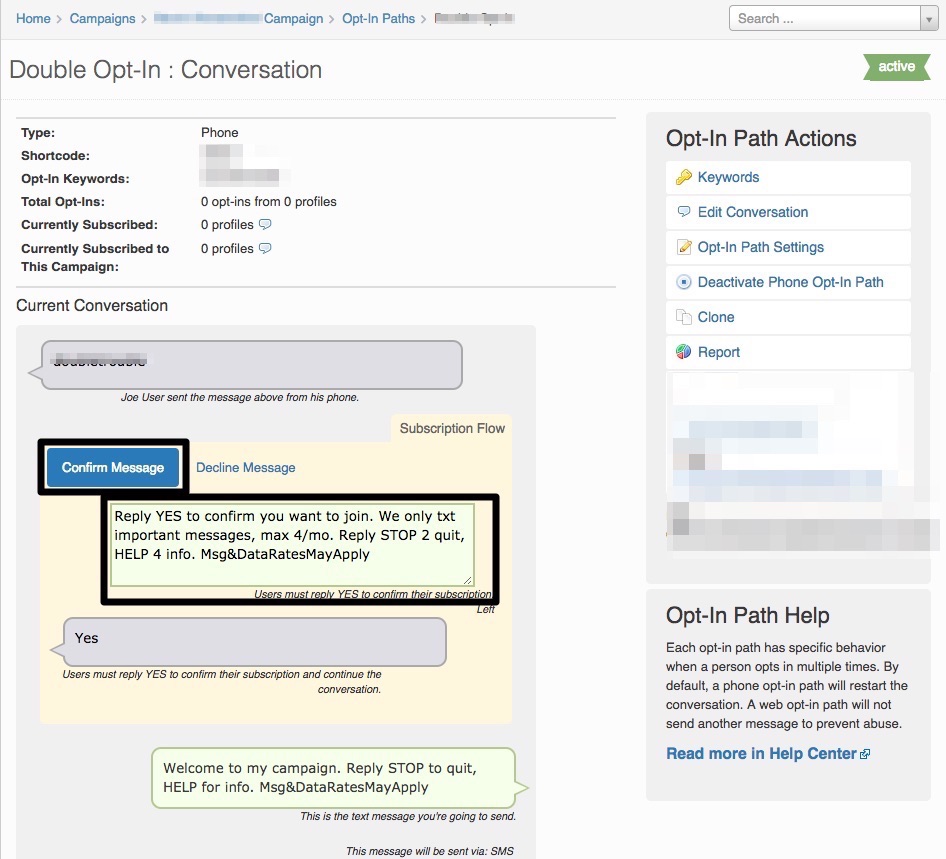Click the key icon beside Keywords
Image resolution: width=946 pixels, height=859 pixels.
click(684, 177)
